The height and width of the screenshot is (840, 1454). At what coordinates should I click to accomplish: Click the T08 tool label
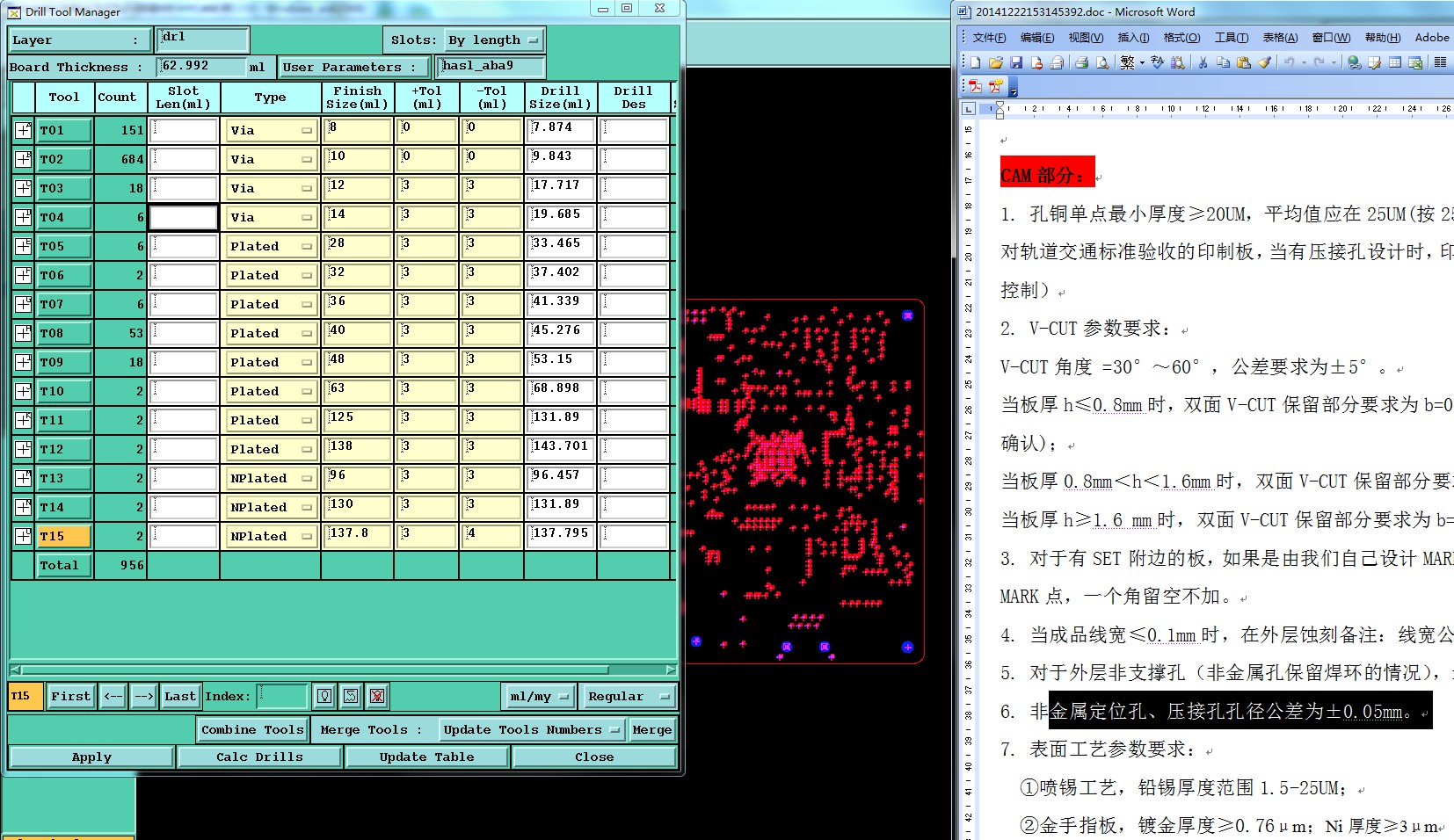pos(64,333)
